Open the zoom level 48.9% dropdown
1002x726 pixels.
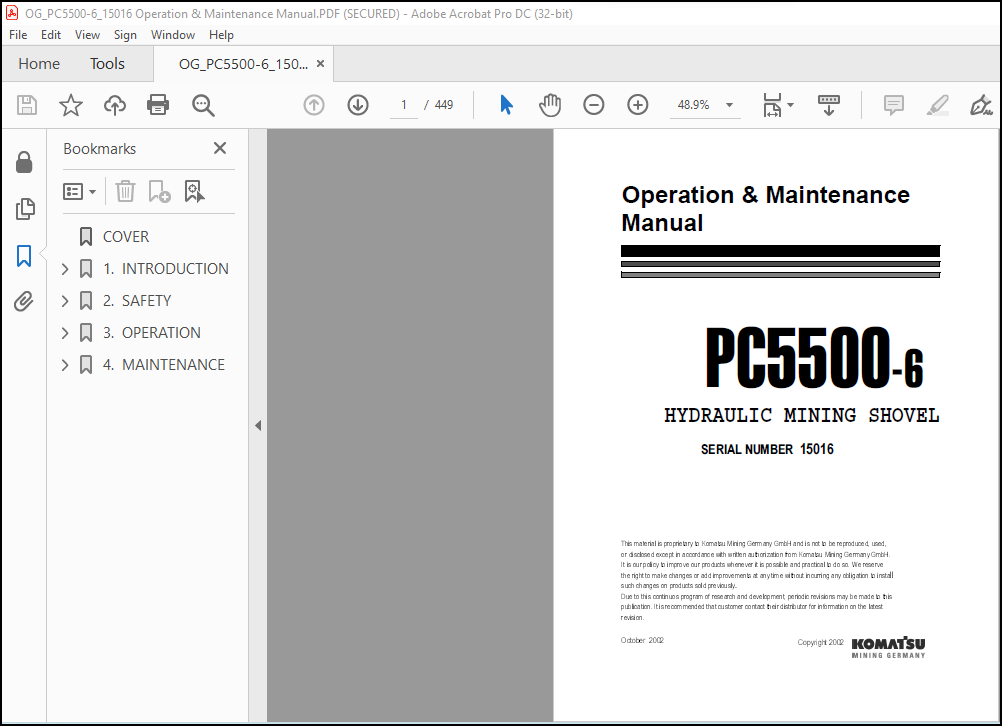(729, 105)
